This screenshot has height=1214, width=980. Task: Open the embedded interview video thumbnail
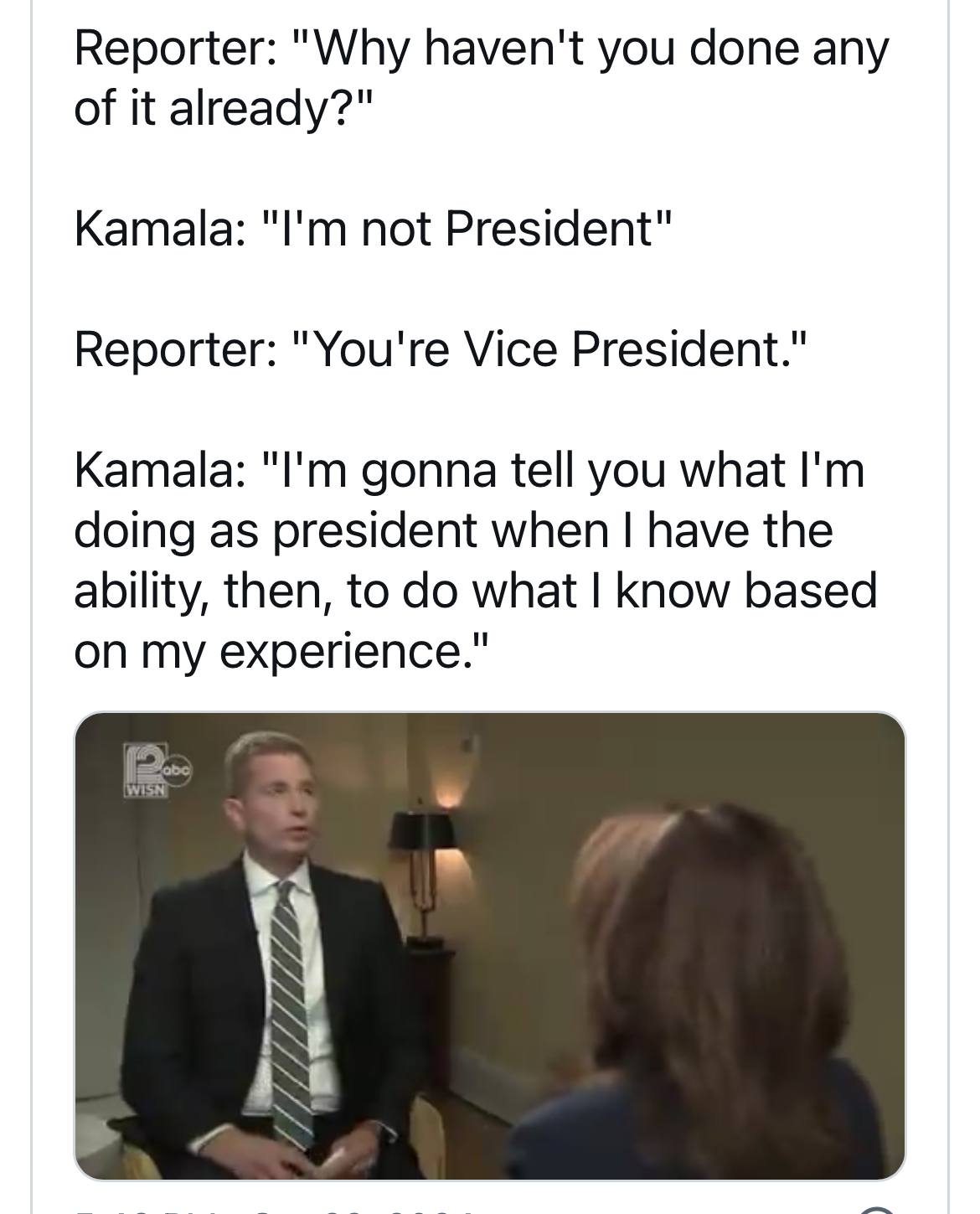[490, 945]
